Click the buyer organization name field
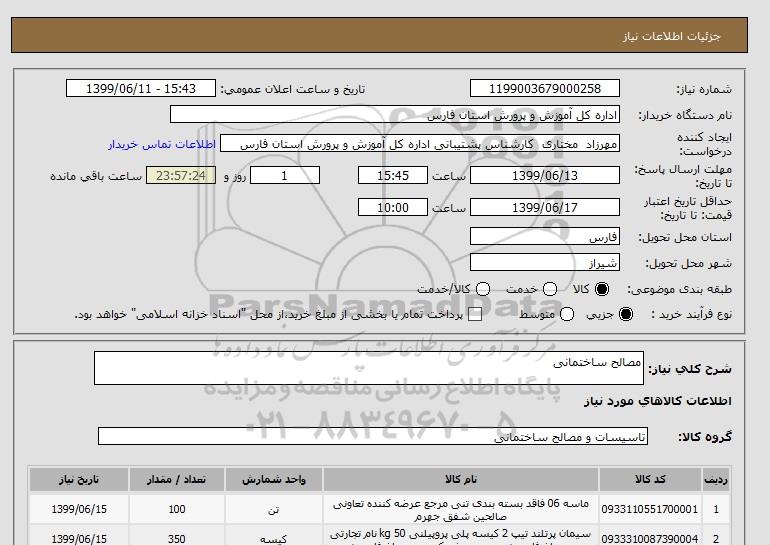This screenshot has height=545, width=770. pyautogui.click(x=395, y=114)
